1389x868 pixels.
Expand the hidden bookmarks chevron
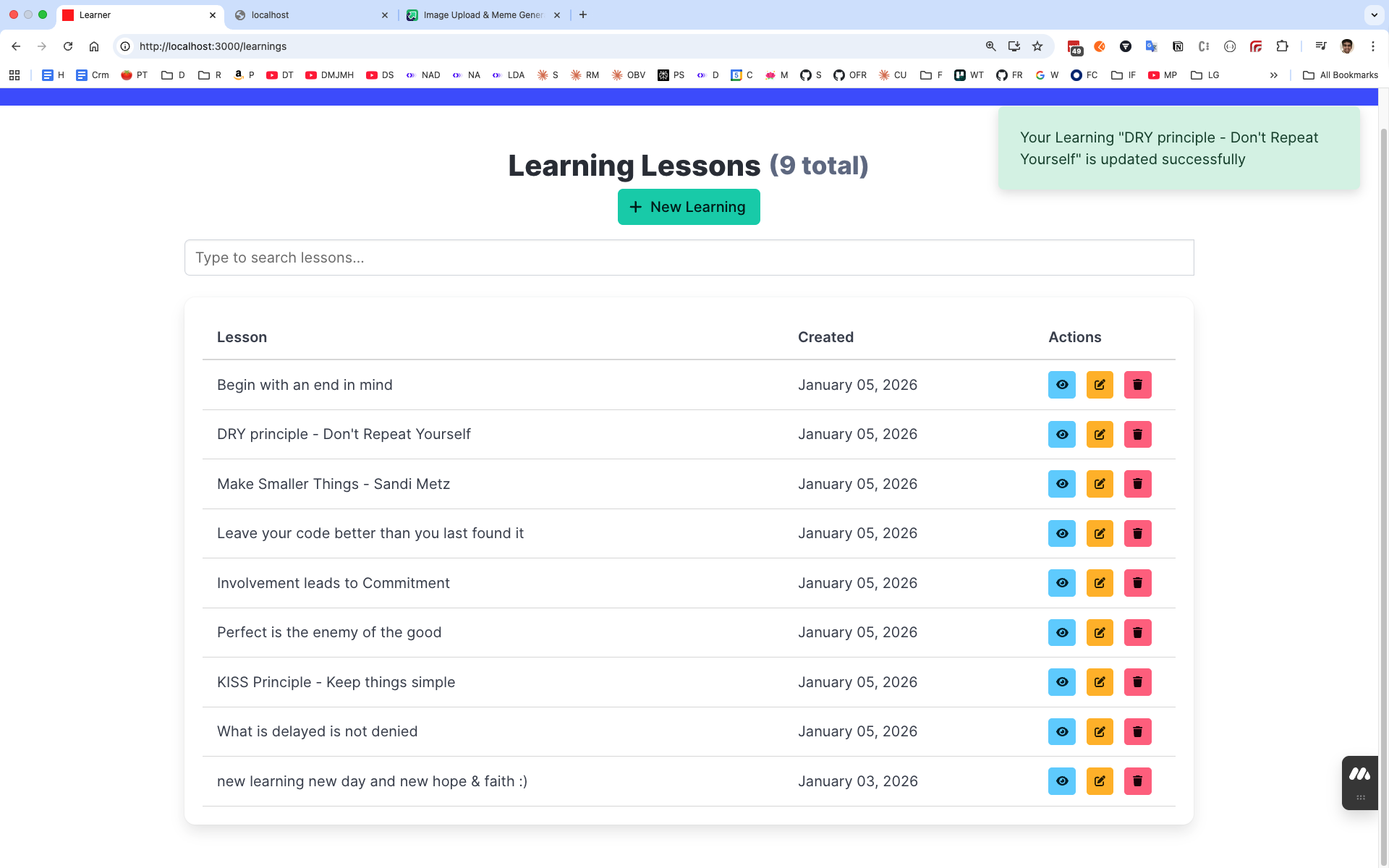click(x=1273, y=75)
